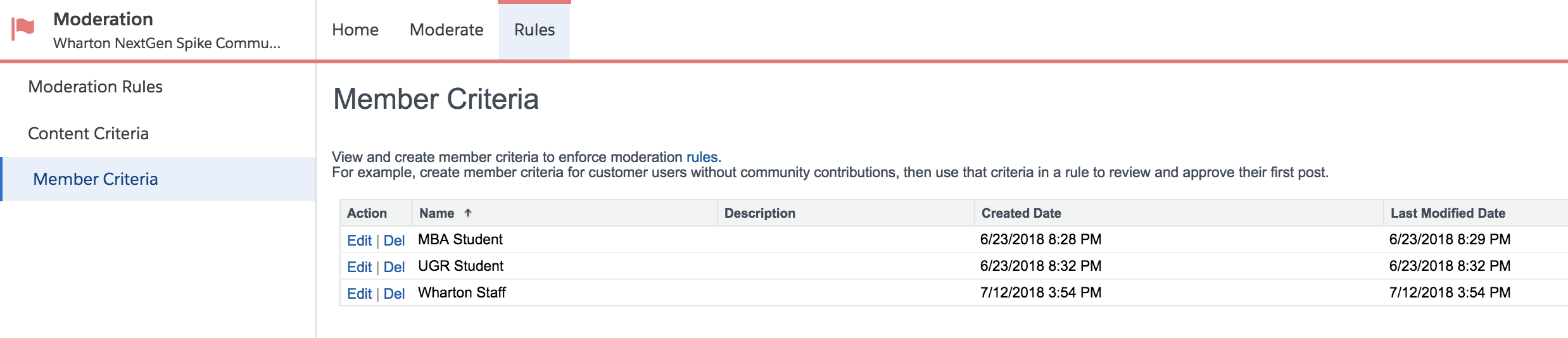Switch to the Moderate tab
Screen dimensions: 1568x338
pos(446,30)
